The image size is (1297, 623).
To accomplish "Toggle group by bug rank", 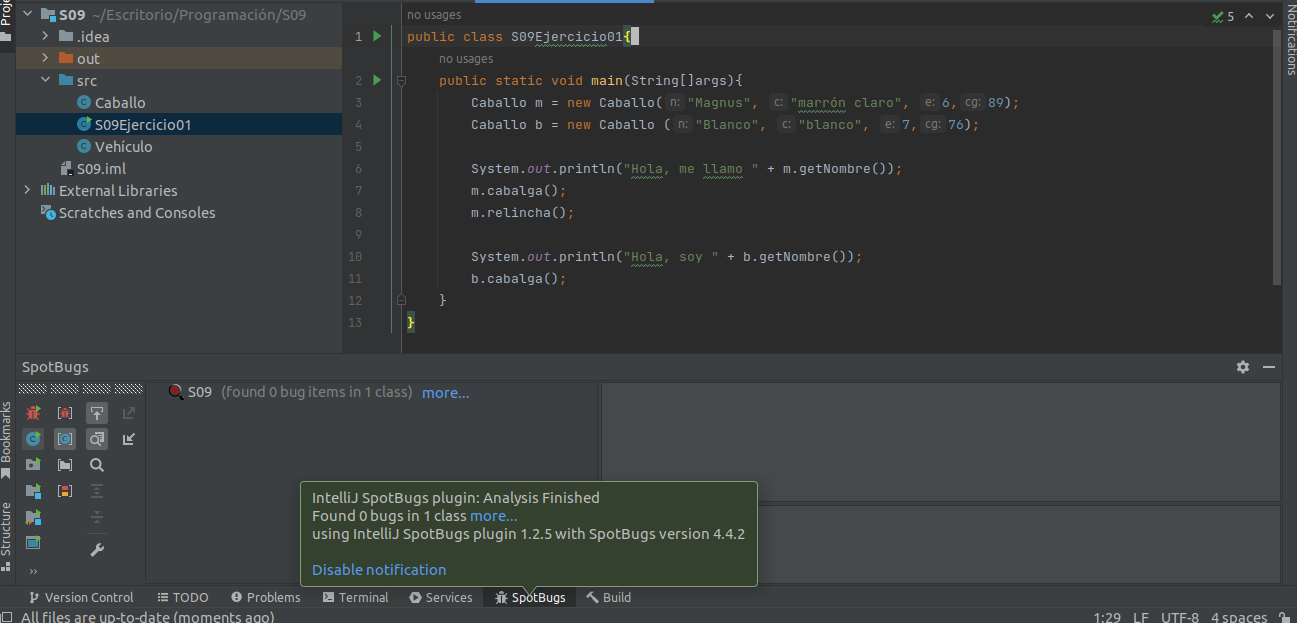I will [65, 491].
